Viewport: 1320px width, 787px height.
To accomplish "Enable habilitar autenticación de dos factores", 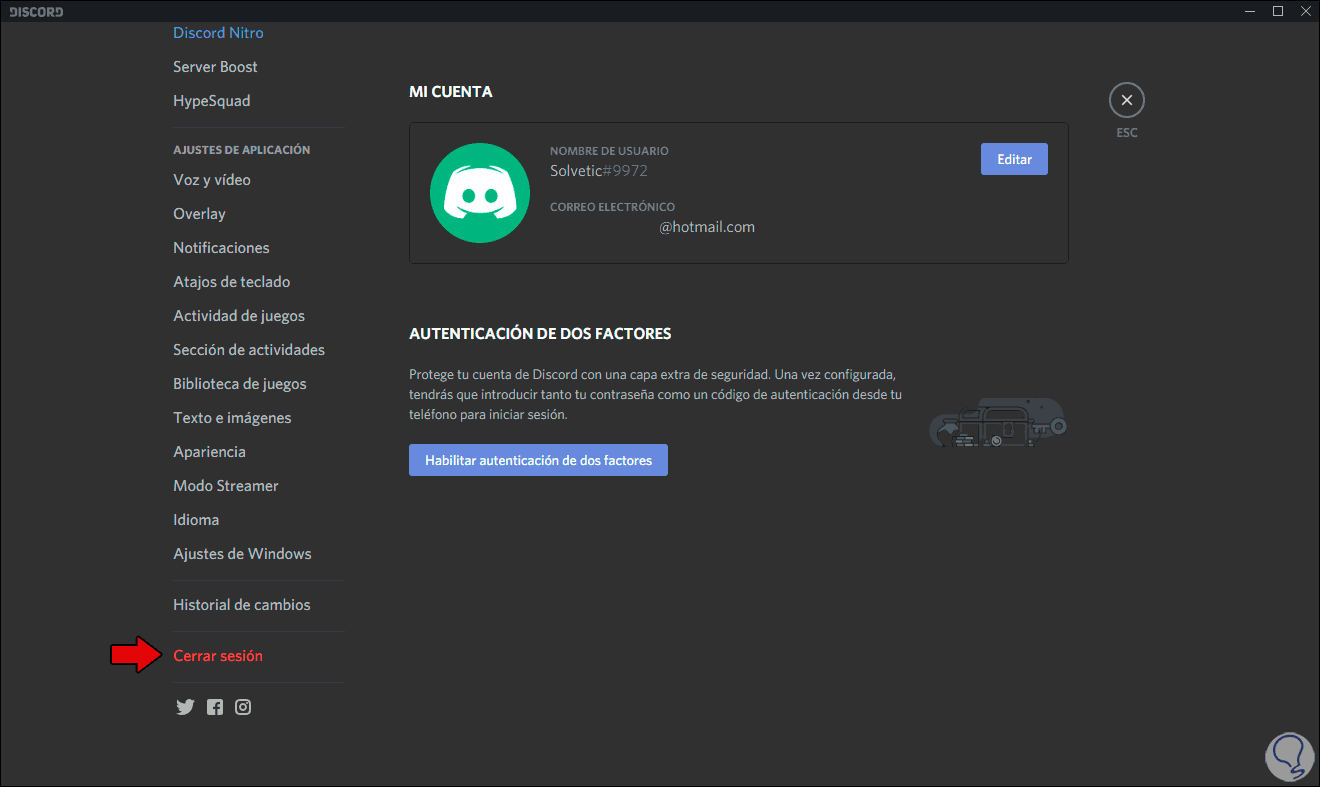I will pyautogui.click(x=538, y=459).
